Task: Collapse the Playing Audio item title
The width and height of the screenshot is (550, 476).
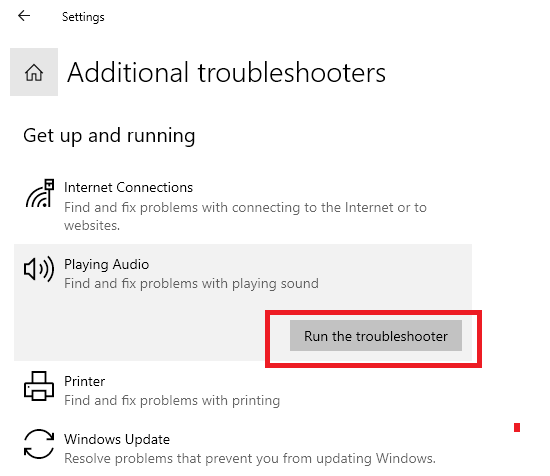Action: (x=107, y=264)
